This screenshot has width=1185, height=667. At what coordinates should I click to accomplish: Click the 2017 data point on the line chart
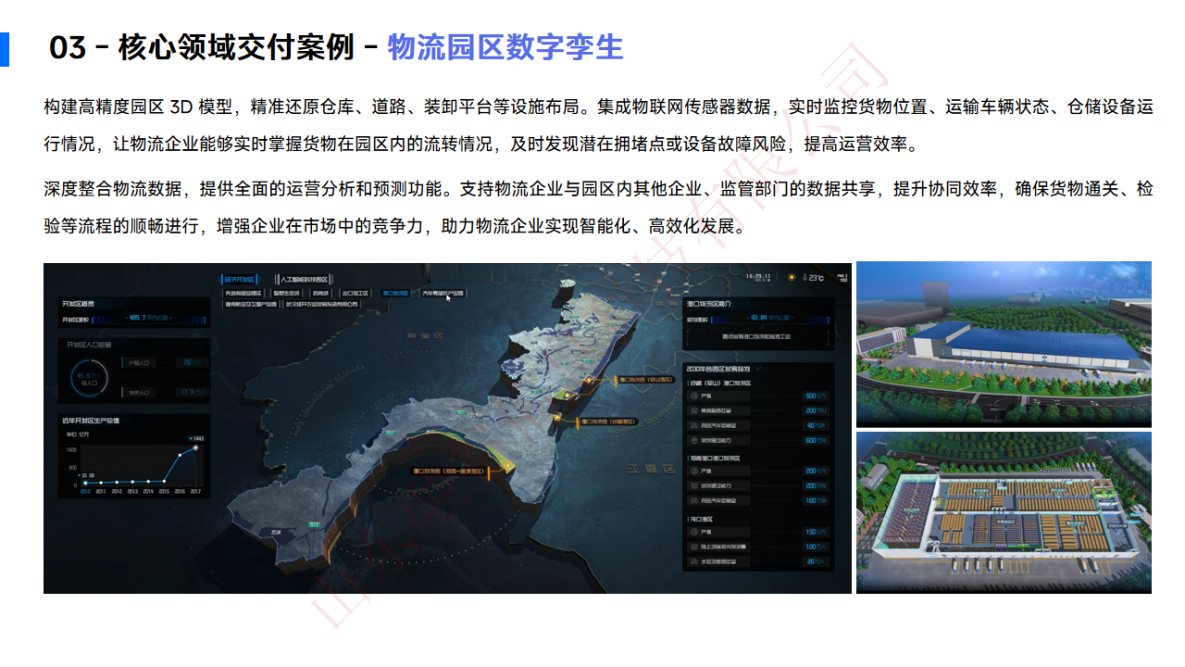point(196,448)
